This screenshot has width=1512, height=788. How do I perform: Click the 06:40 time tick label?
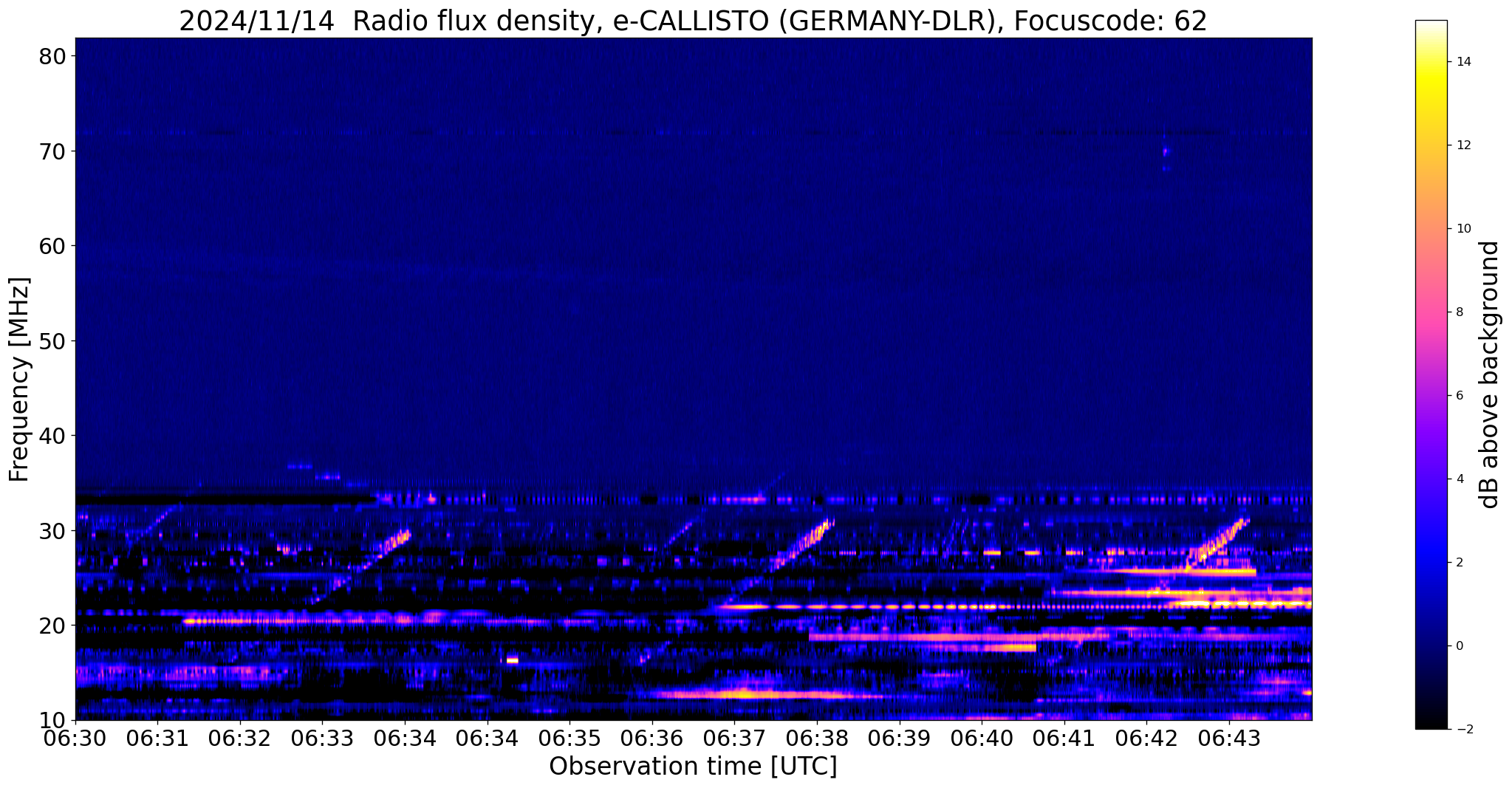982,737
